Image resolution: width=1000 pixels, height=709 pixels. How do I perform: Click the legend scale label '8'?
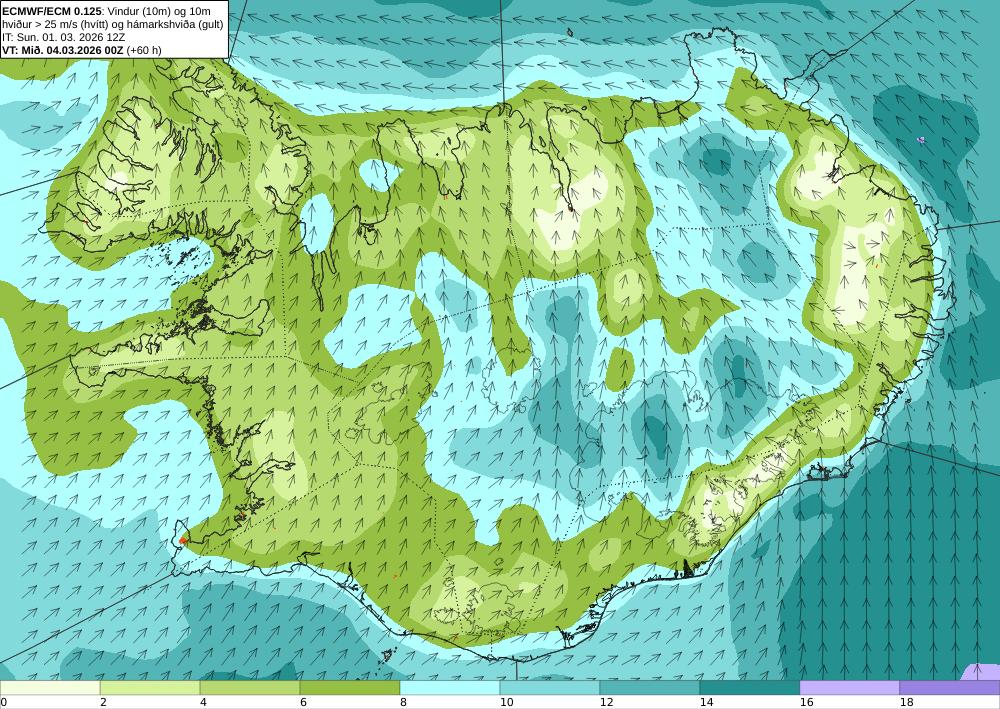pos(403,703)
